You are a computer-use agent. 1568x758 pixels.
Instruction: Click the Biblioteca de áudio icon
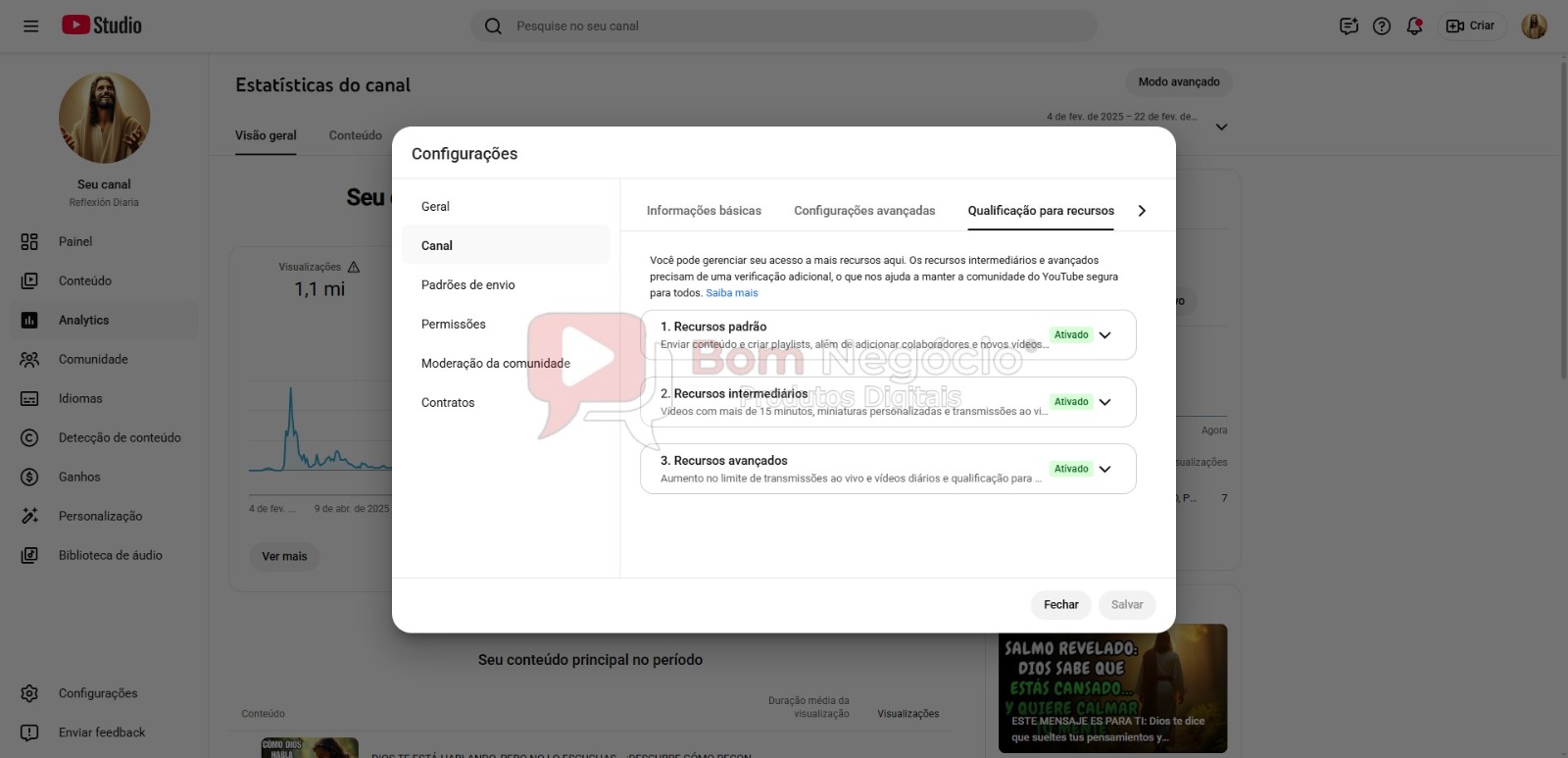29,555
